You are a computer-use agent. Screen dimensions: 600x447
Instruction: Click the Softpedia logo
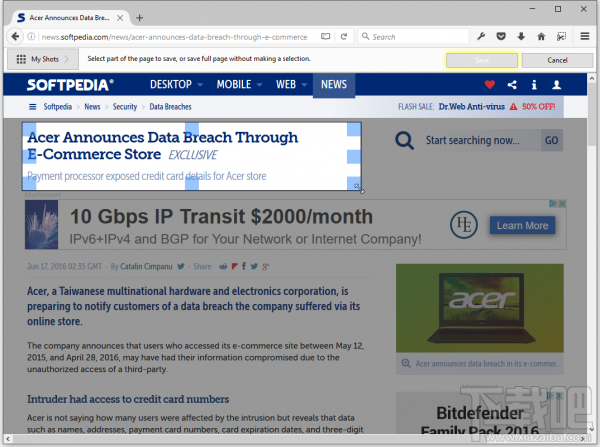coord(70,85)
